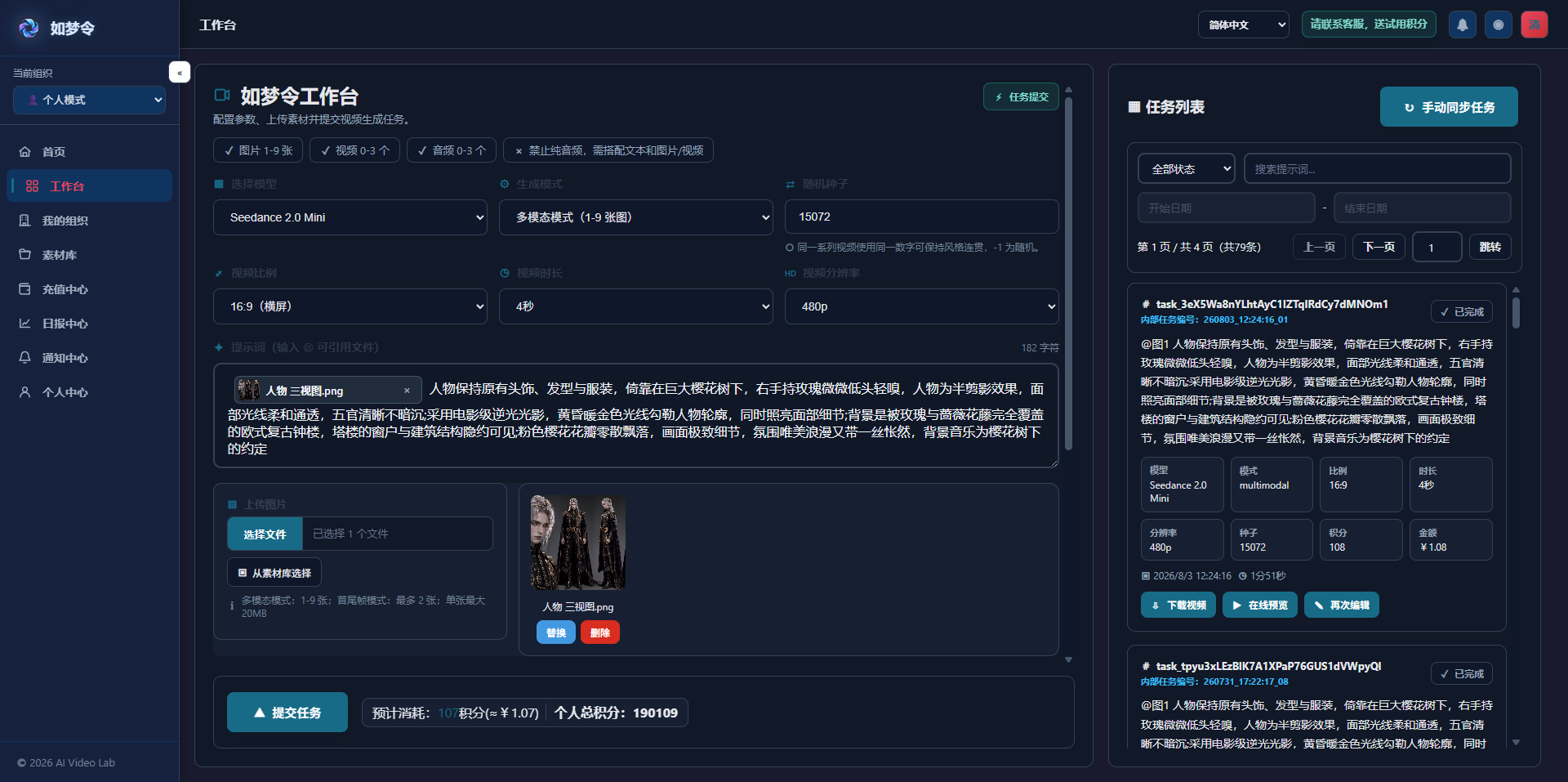
Task: Open the 4秒 video duration dropdown
Action: 636,306
